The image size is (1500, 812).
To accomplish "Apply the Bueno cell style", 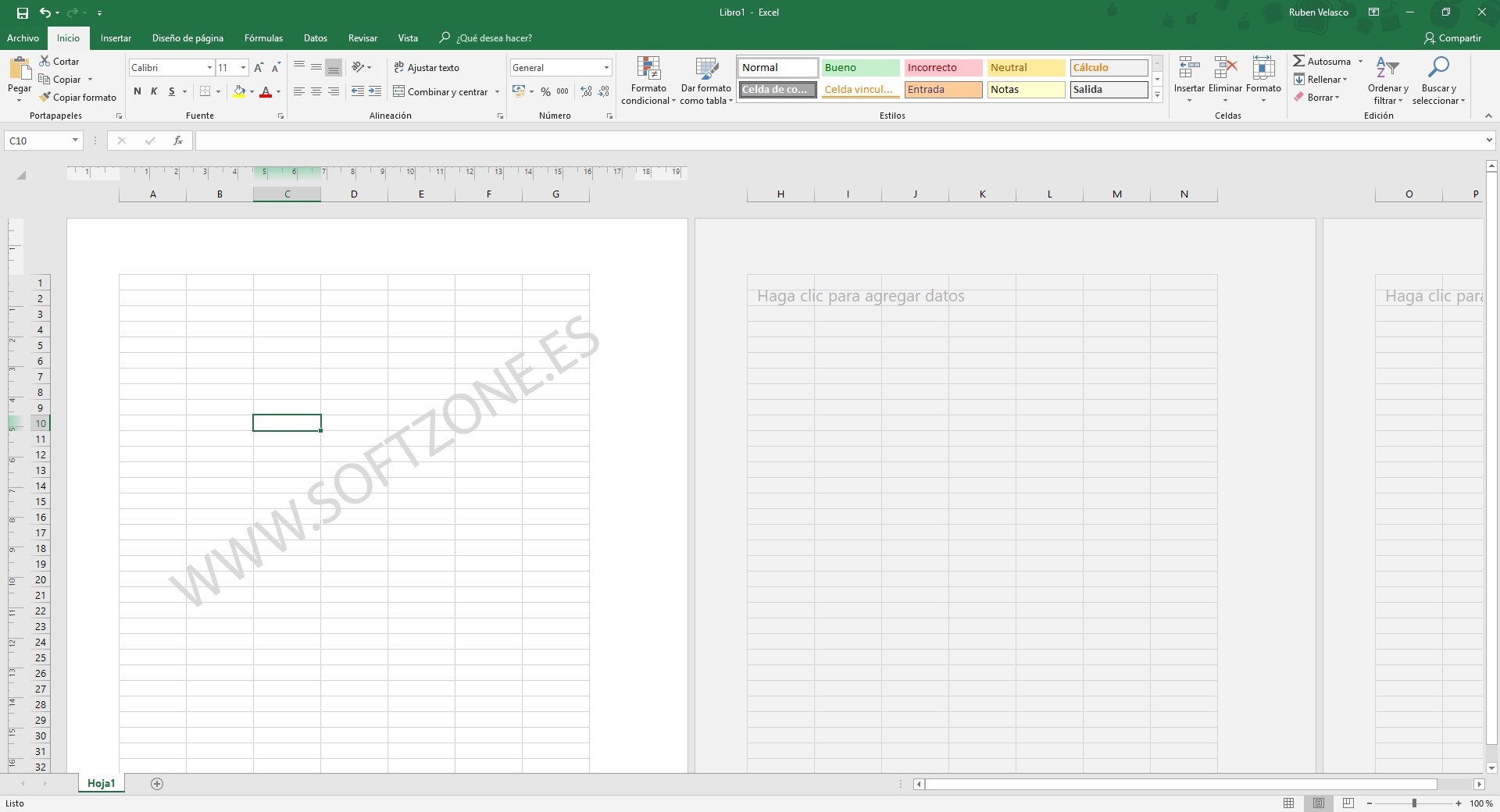I will pyautogui.click(x=860, y=68).
